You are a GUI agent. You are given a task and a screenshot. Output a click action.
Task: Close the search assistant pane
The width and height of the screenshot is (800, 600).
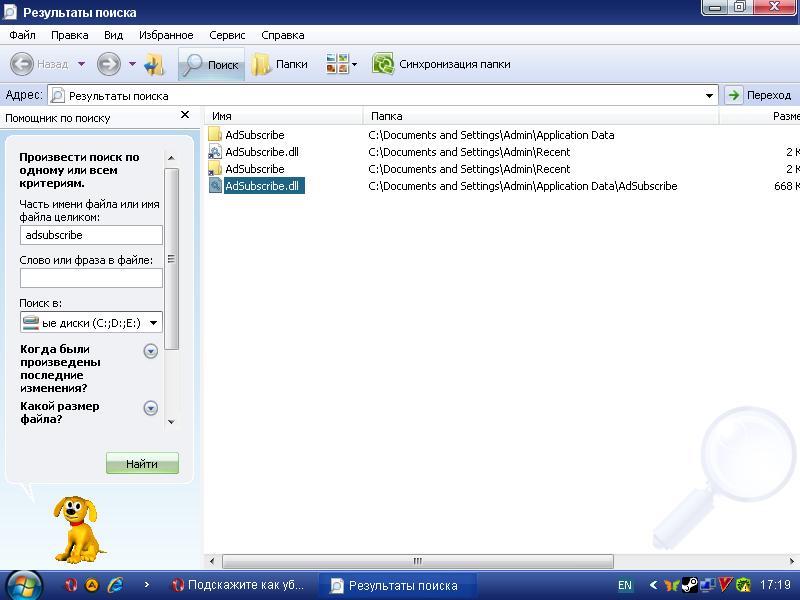[x=185, y=116]
